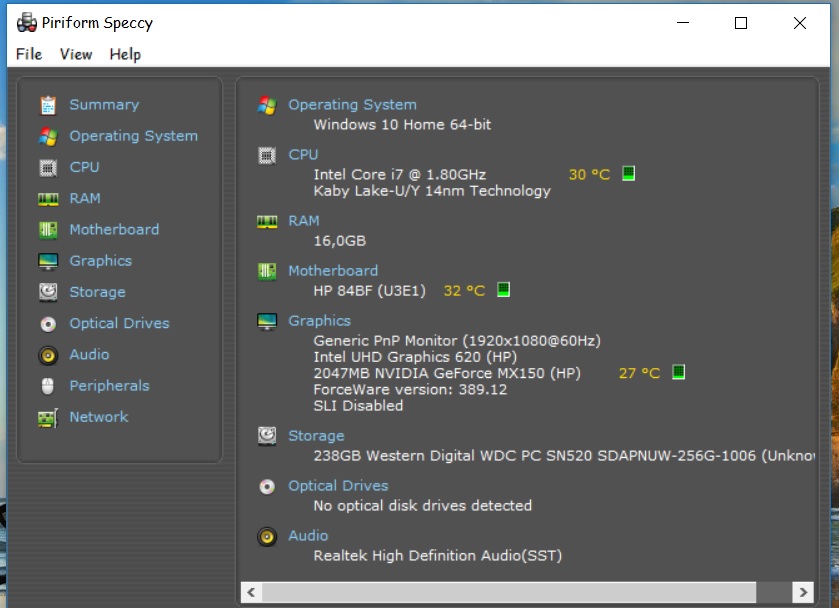The width and height of the screenshot is (839, 608).
Task: Click the horizontal scrollbar left arrow
Action: pos(251,592)
